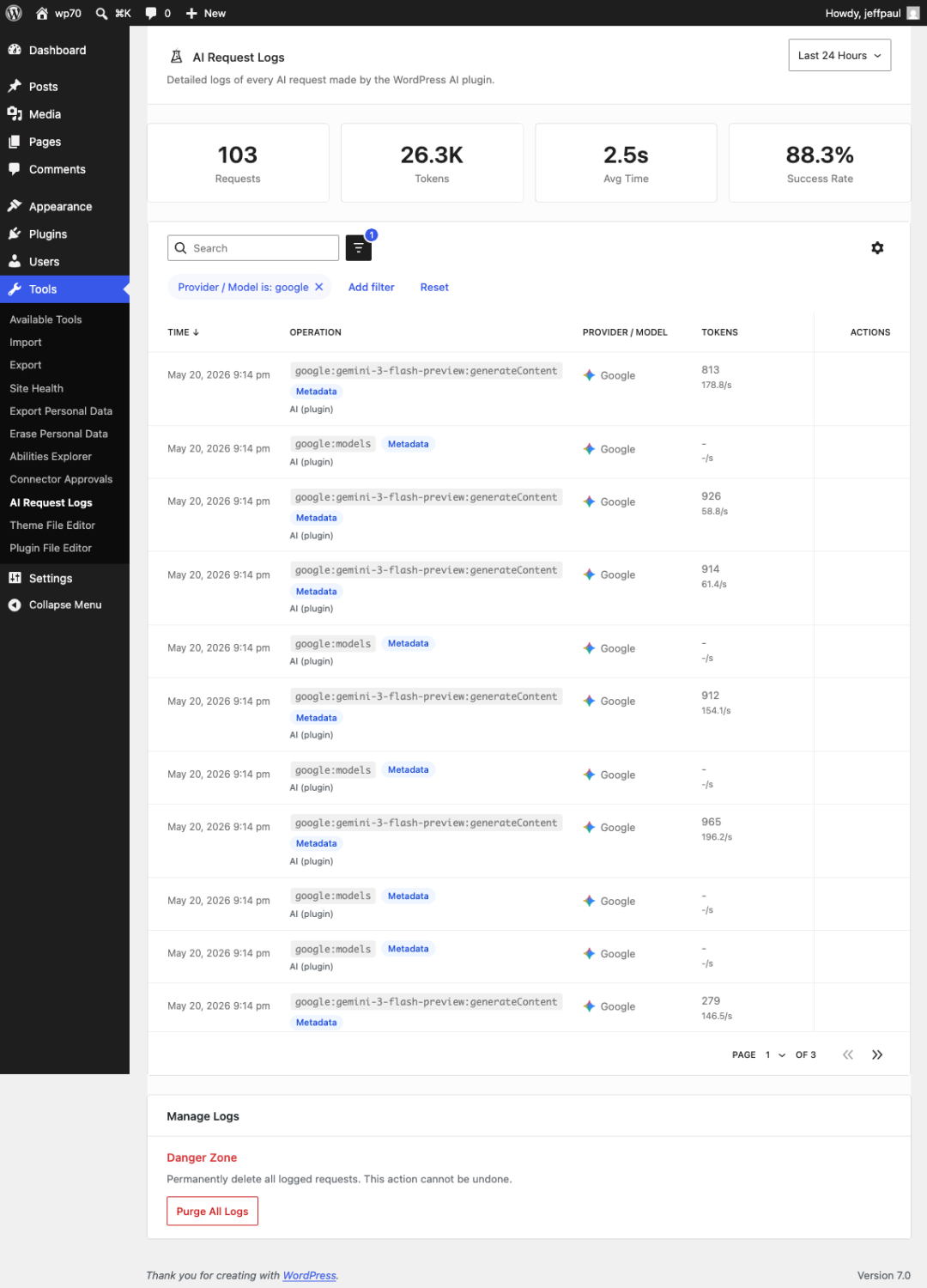Viewport: 927px width, 1288px height.
Task: Click the Manage Logs heading
Action: tap(203, 1116)
